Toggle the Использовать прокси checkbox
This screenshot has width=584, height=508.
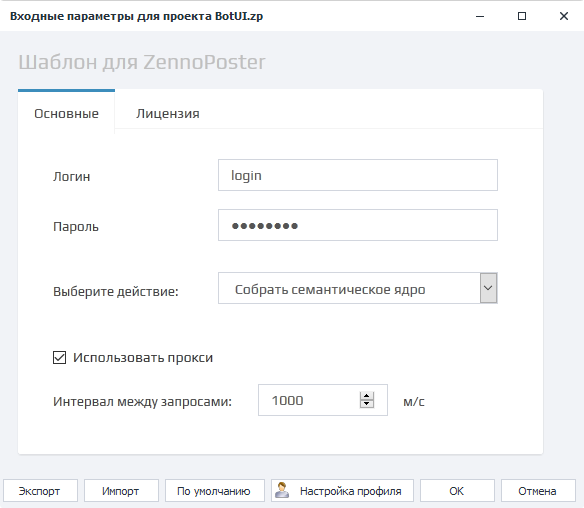[59, 358]
